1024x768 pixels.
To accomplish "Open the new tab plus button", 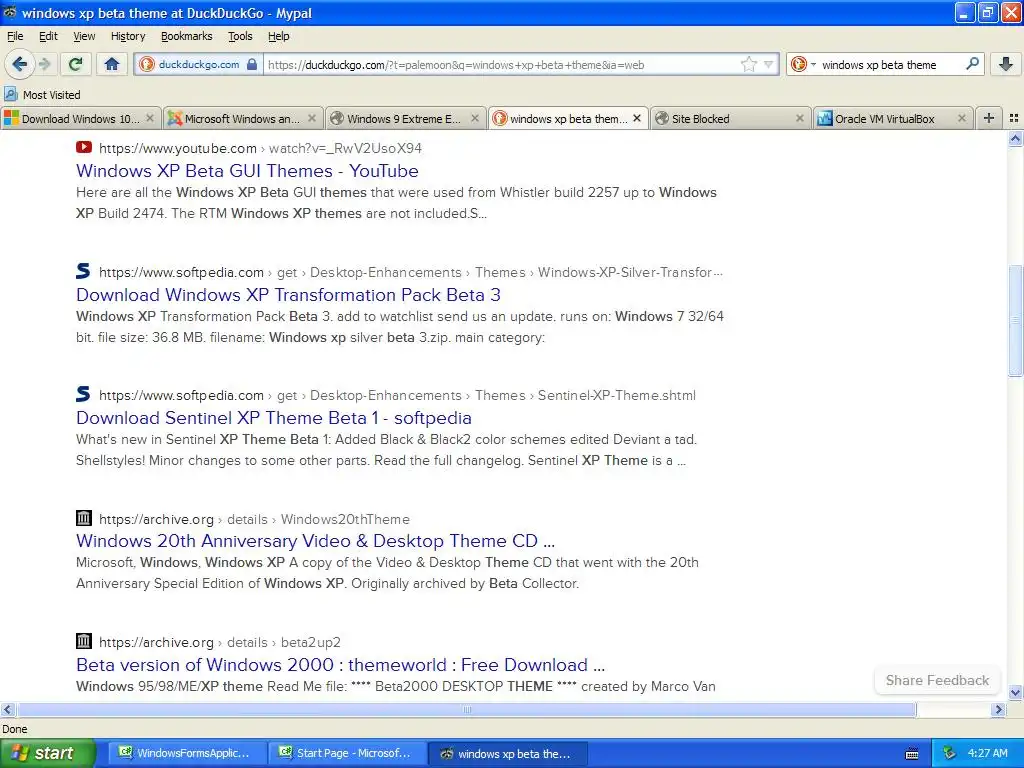I will [x=989, y=118].
